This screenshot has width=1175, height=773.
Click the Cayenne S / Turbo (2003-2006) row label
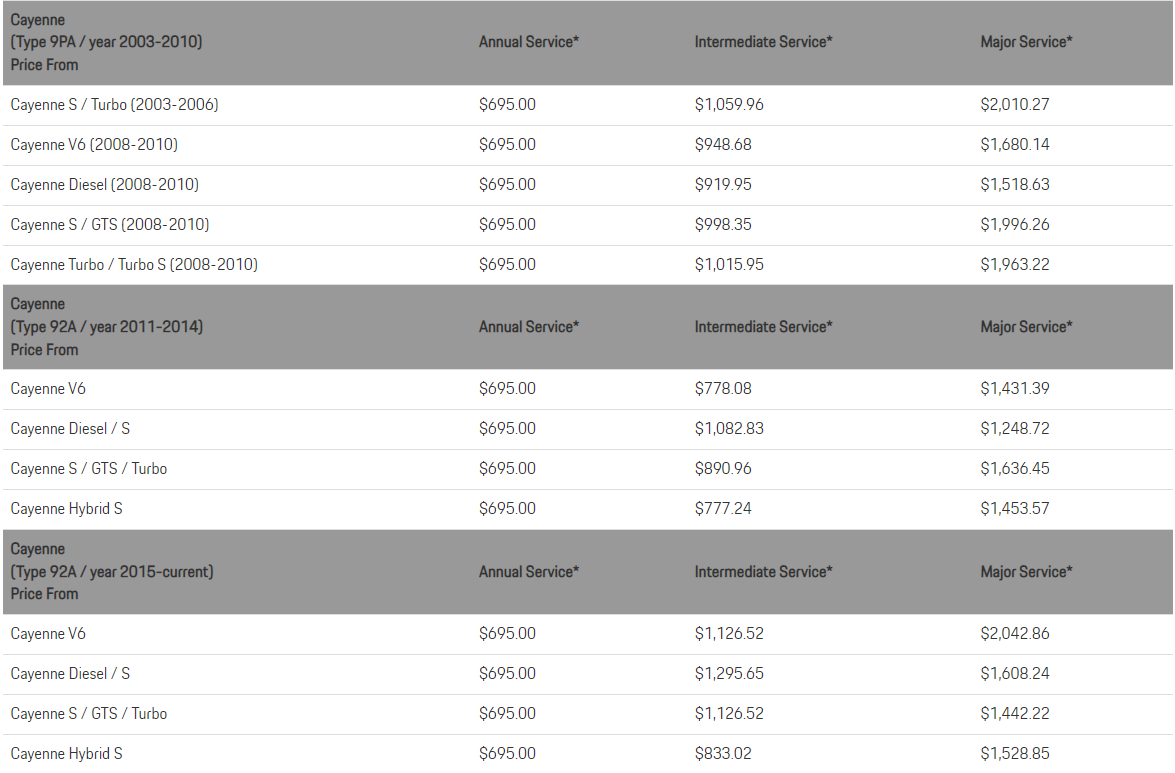click(114, 105)
